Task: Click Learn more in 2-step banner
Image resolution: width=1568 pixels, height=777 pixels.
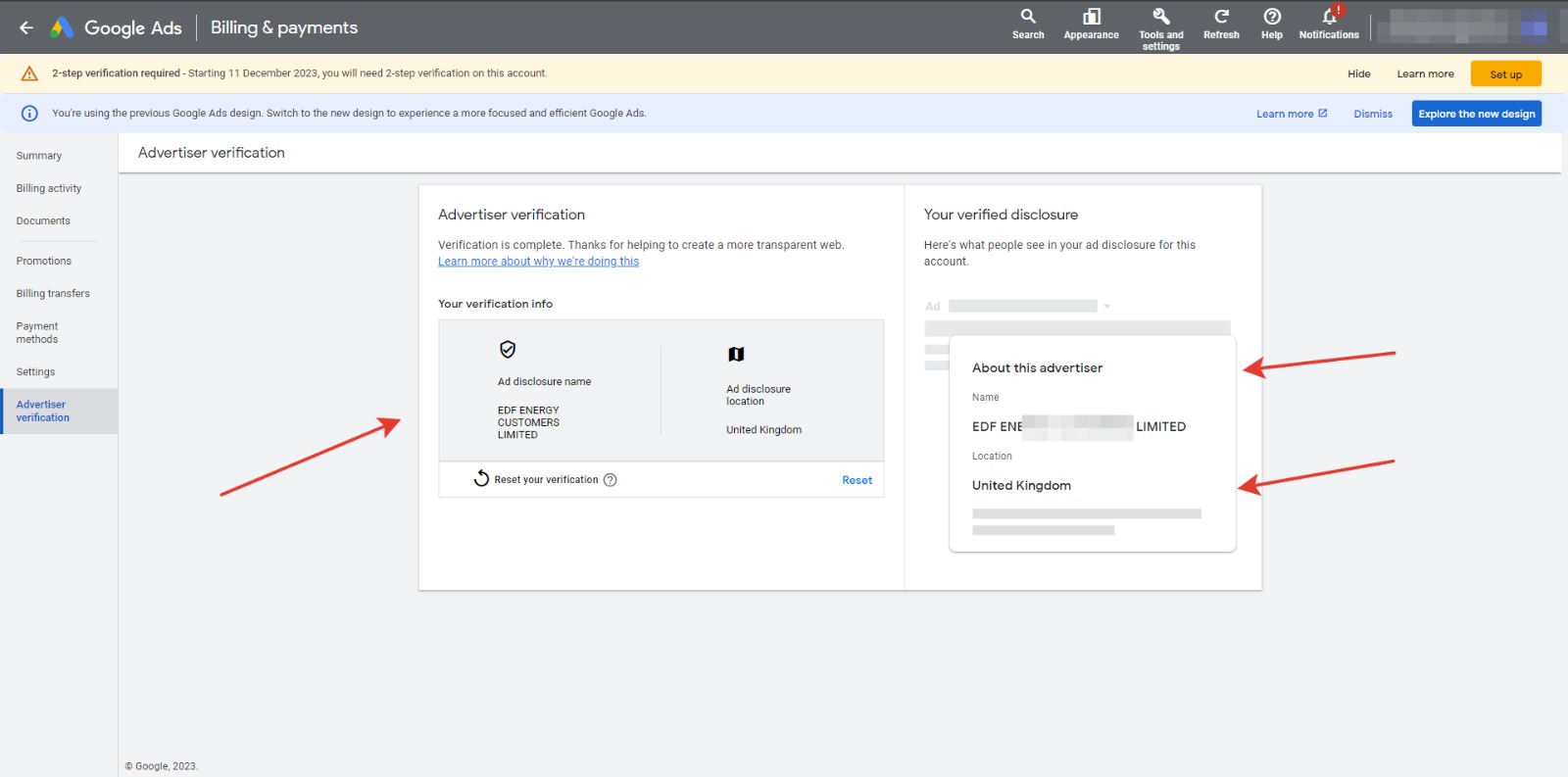Action: pos(1426,74)
